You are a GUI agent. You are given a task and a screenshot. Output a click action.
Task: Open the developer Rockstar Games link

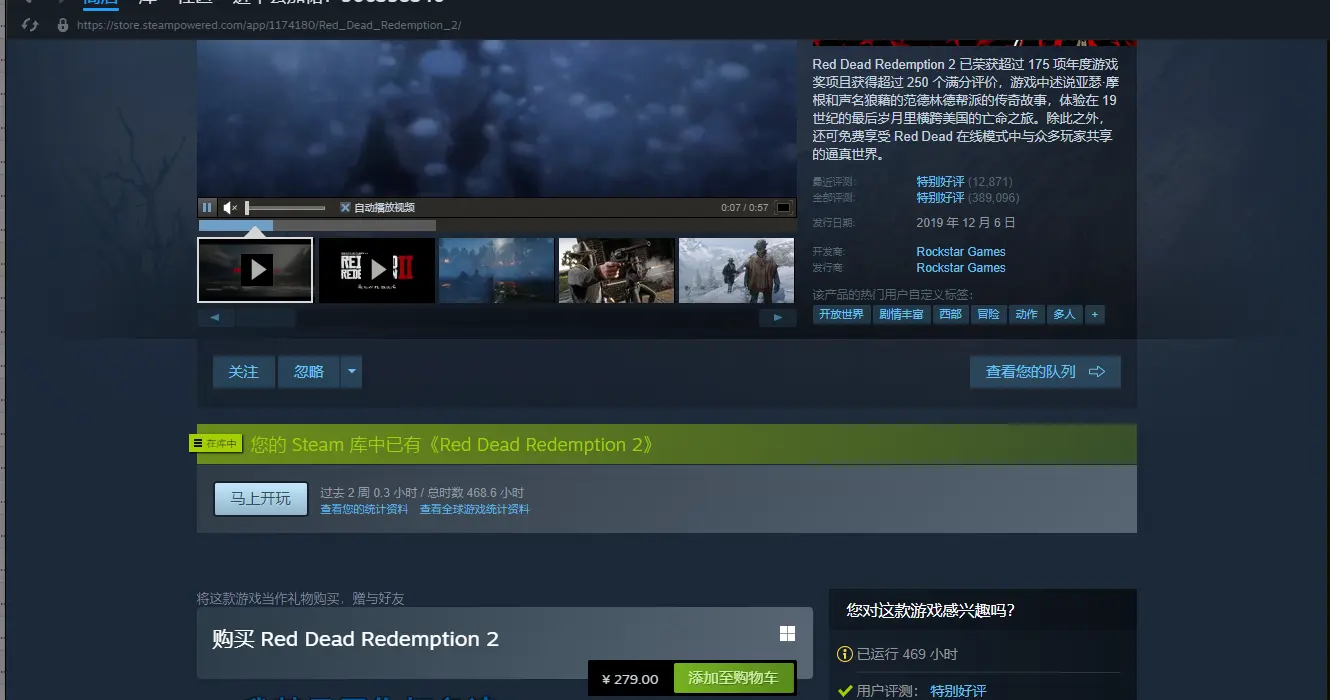pos(961,252)
